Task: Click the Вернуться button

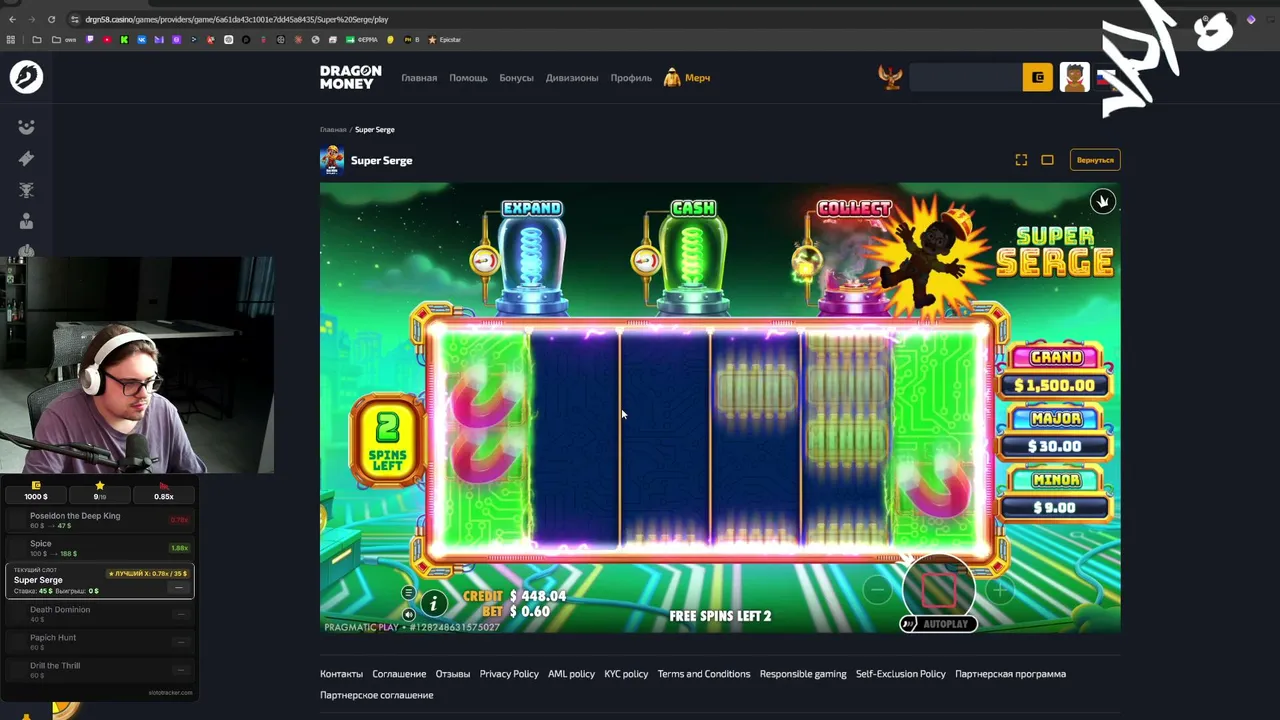Action: click(x=1095, y=160)
